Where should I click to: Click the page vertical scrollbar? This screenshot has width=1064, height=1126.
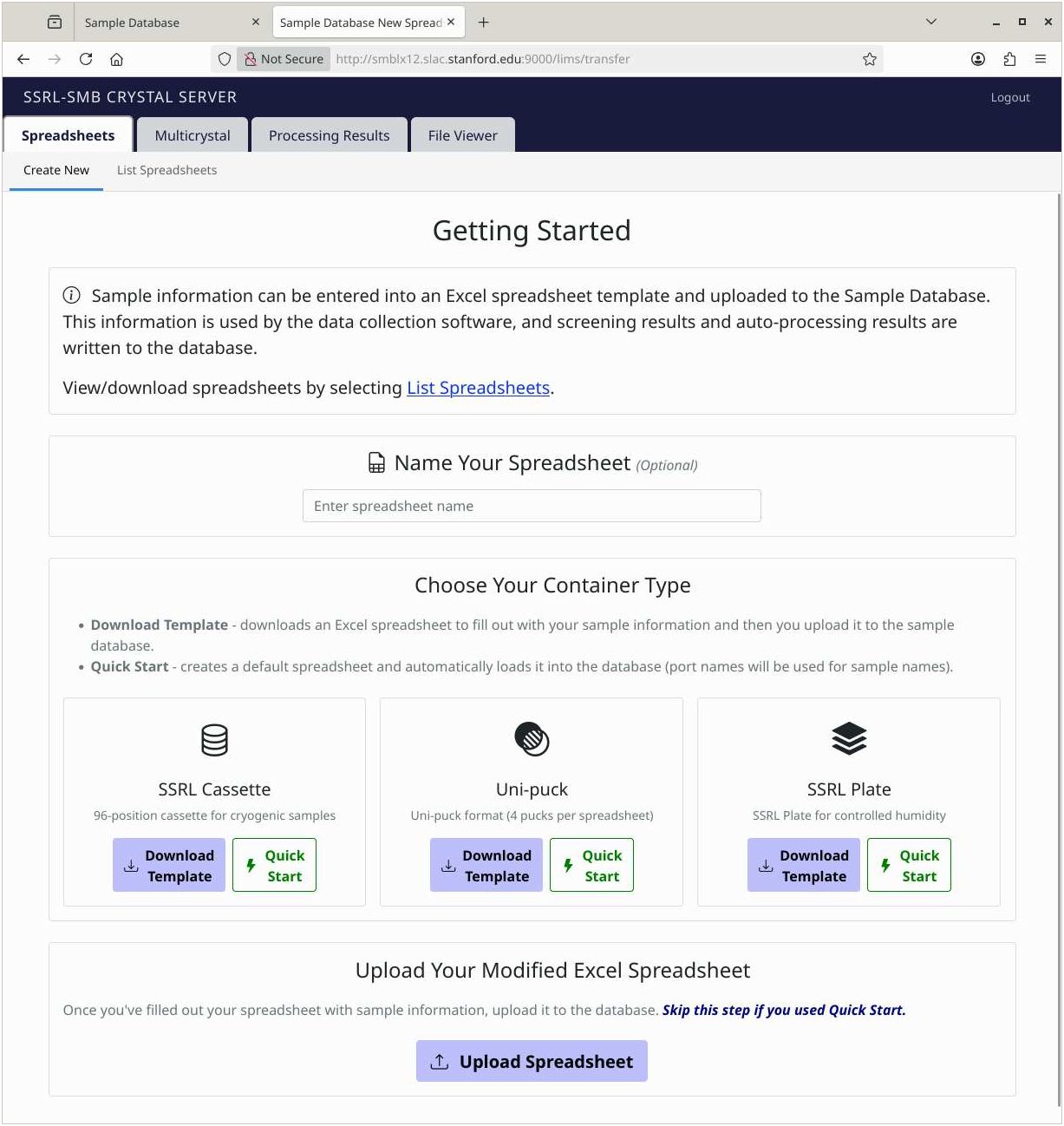(x=1059, y=649)
